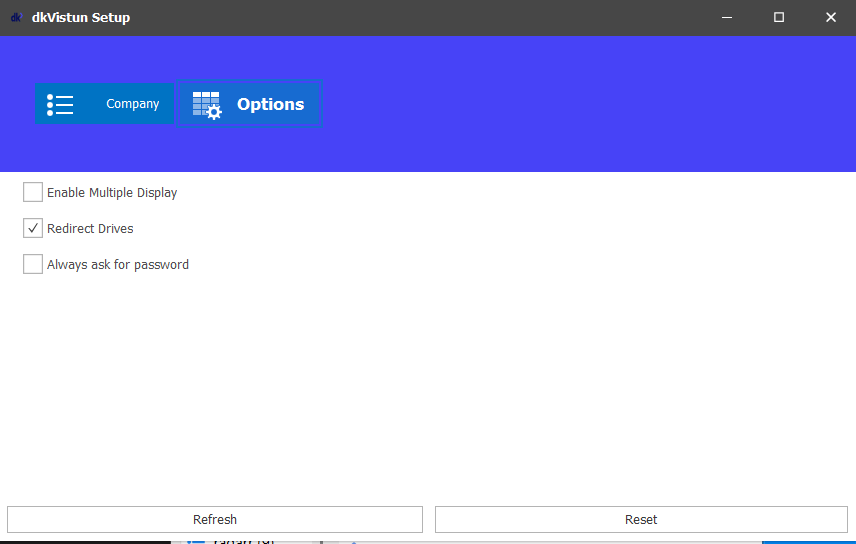Click the "Redirect Drives" label text

pyautogui.click(x=90, y=228)
